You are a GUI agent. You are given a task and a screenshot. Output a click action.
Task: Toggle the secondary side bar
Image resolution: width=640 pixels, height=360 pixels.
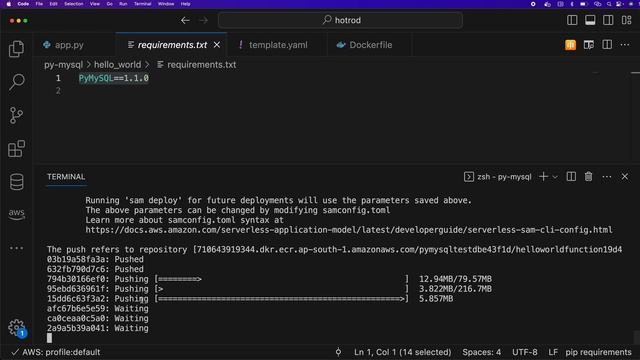pos(608,20)
